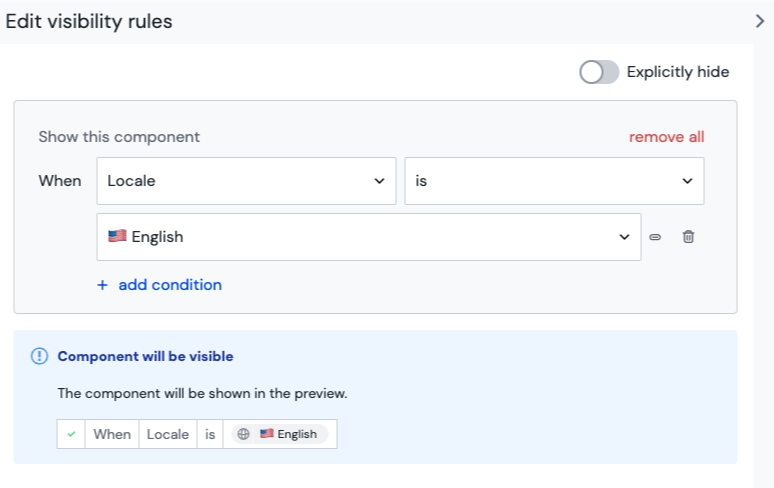Viewport: 774px width, 488px height.
Task: Click the info icon in the visibility notice
Action: [39, 356]
